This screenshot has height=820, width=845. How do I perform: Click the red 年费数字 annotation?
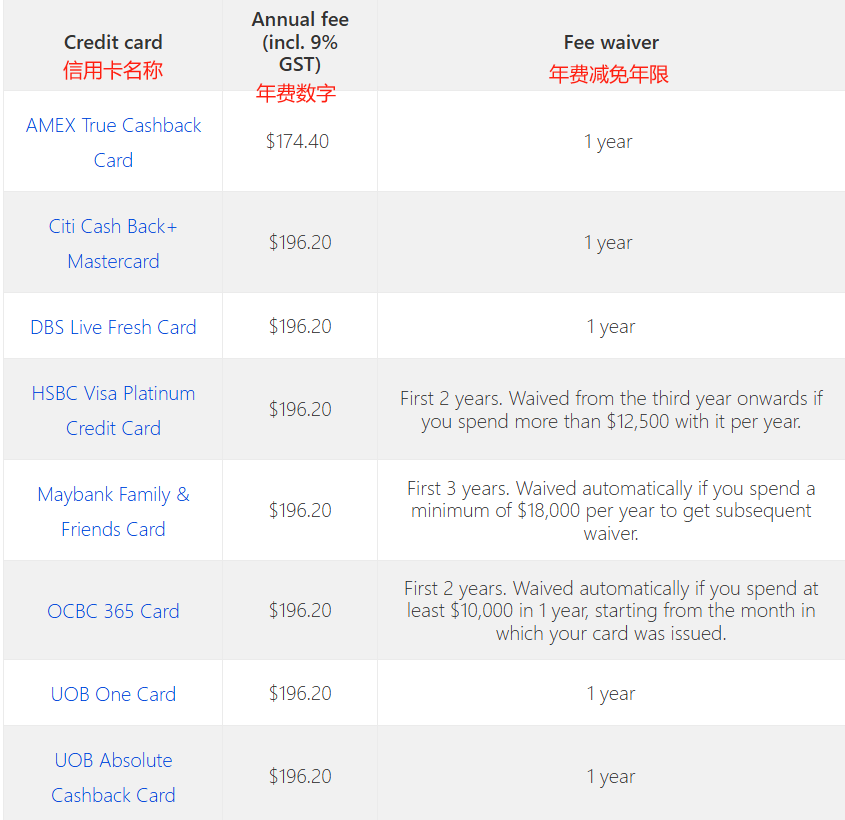[x=296, y=93]
